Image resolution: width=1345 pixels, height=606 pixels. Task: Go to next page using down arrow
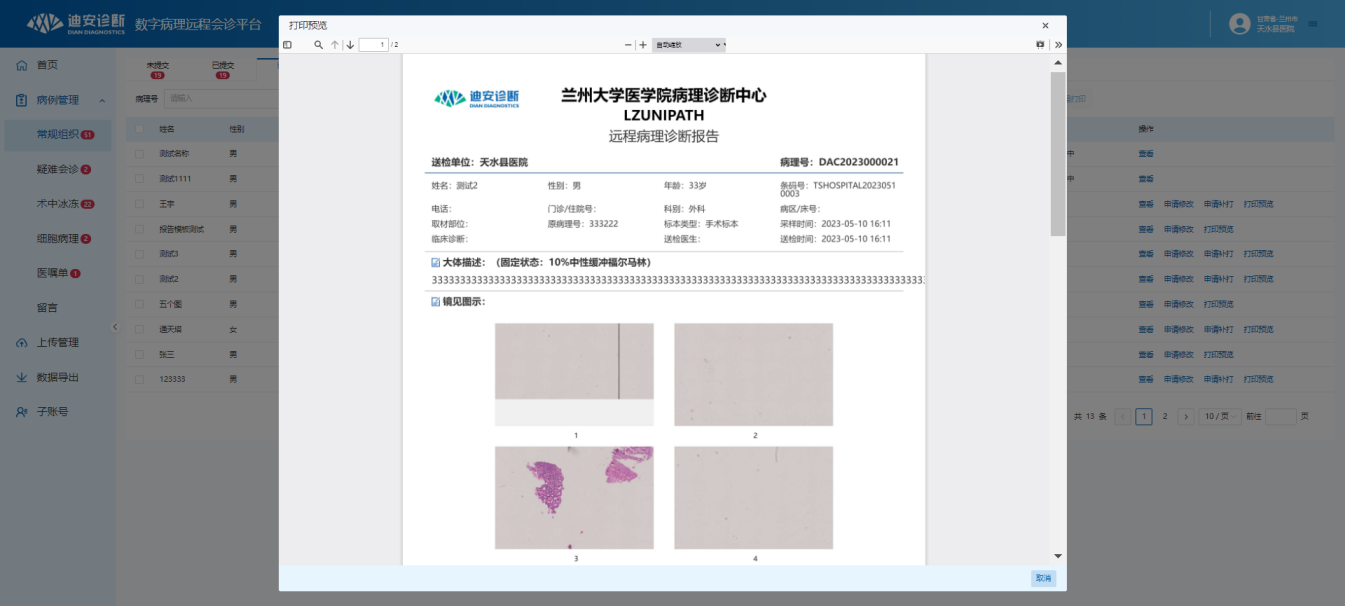[x=350, y=45]
